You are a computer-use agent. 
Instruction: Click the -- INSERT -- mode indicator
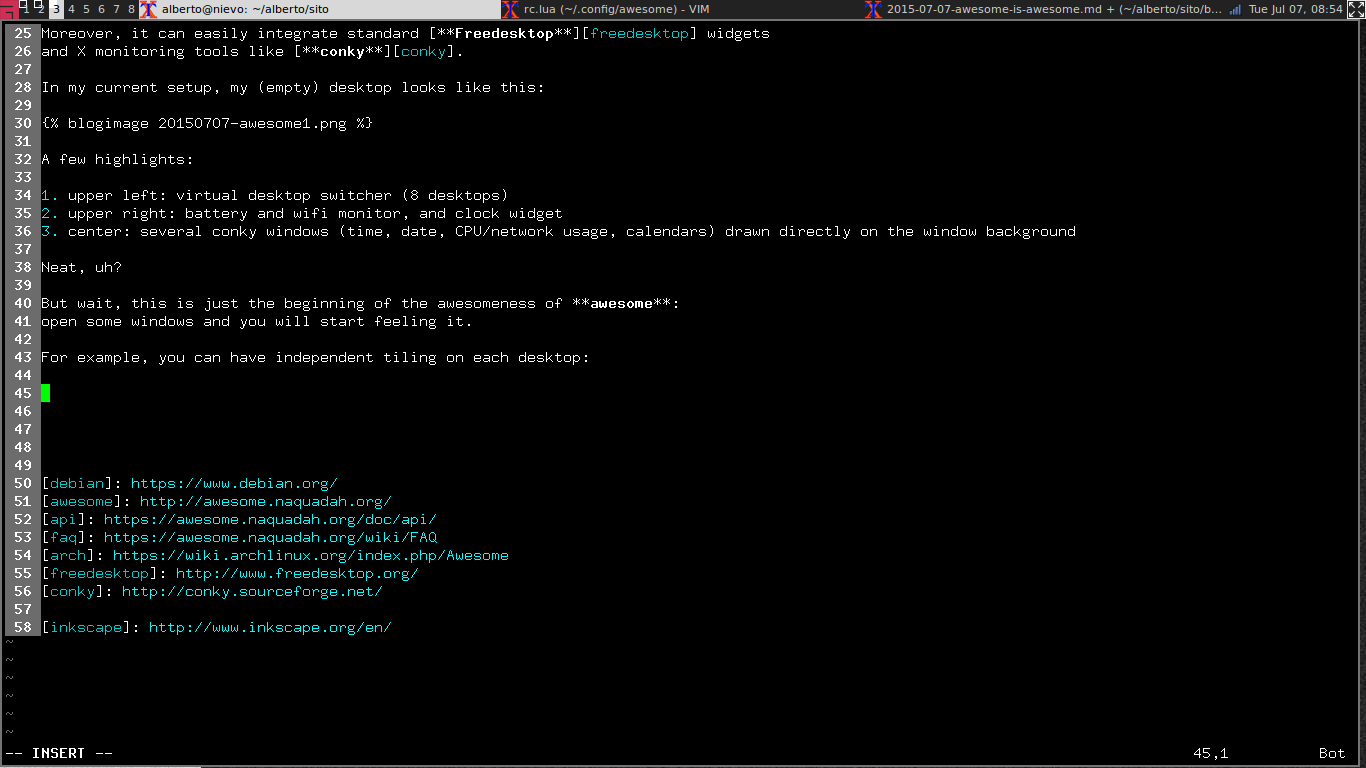click(x=59, y=753)
